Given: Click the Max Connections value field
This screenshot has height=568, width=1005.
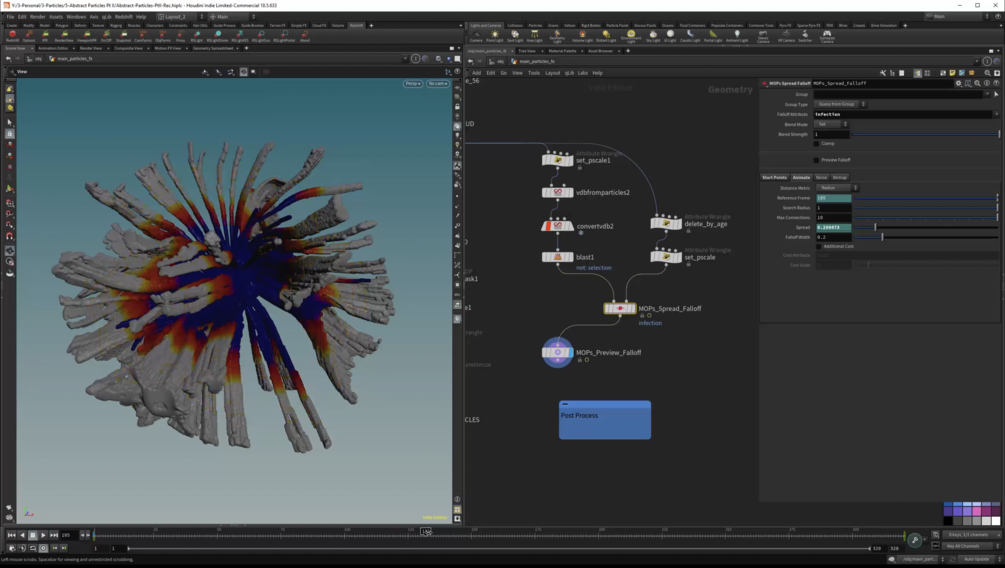Looking at the screenshot, I should [833, 217].
